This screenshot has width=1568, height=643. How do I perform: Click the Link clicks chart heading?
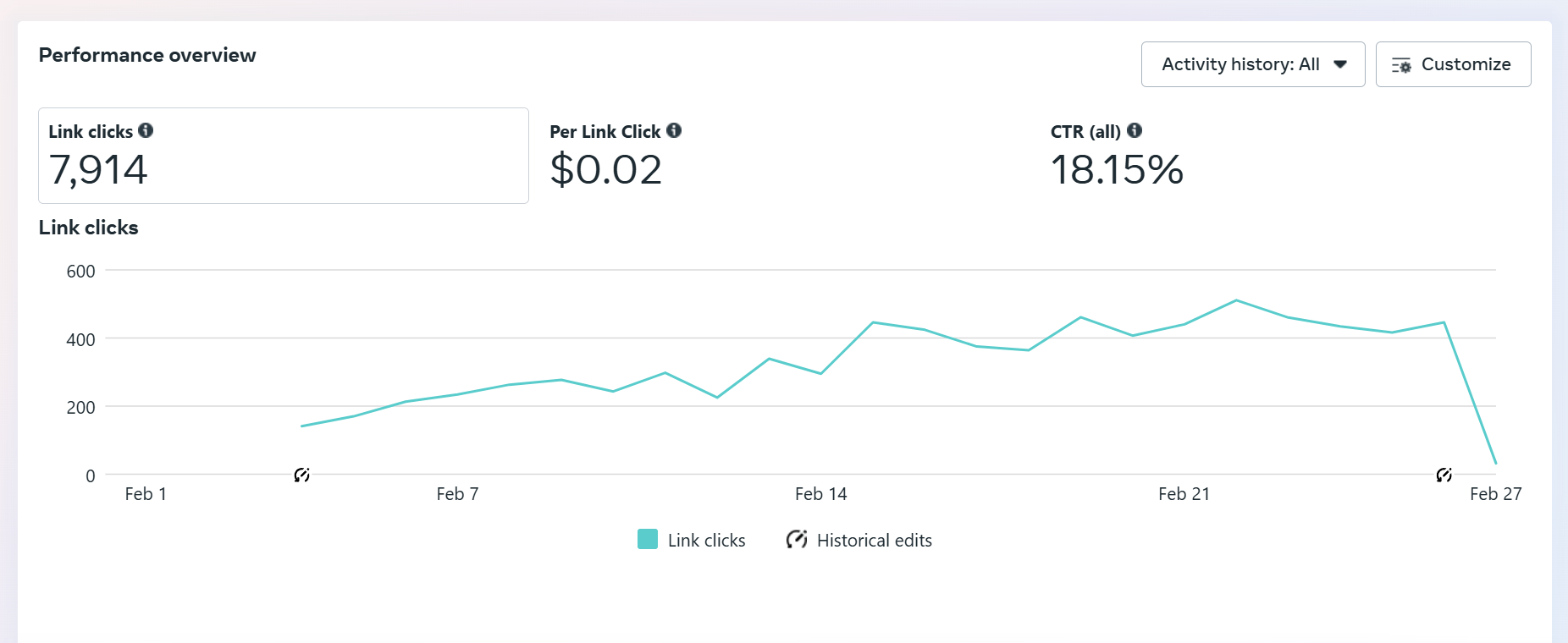coord(88,228)
